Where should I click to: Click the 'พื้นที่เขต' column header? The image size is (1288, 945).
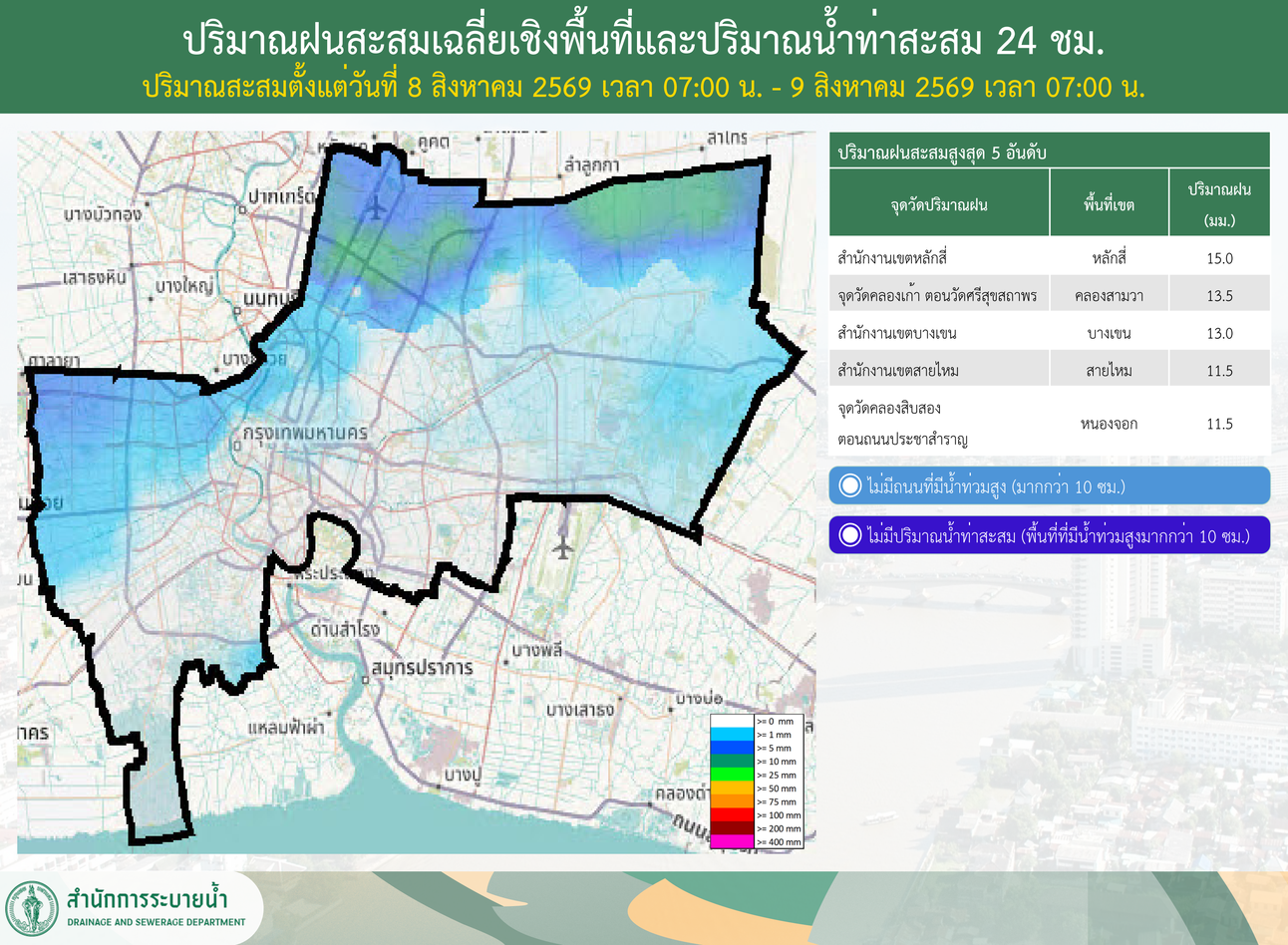click(x=1110, y=204)
